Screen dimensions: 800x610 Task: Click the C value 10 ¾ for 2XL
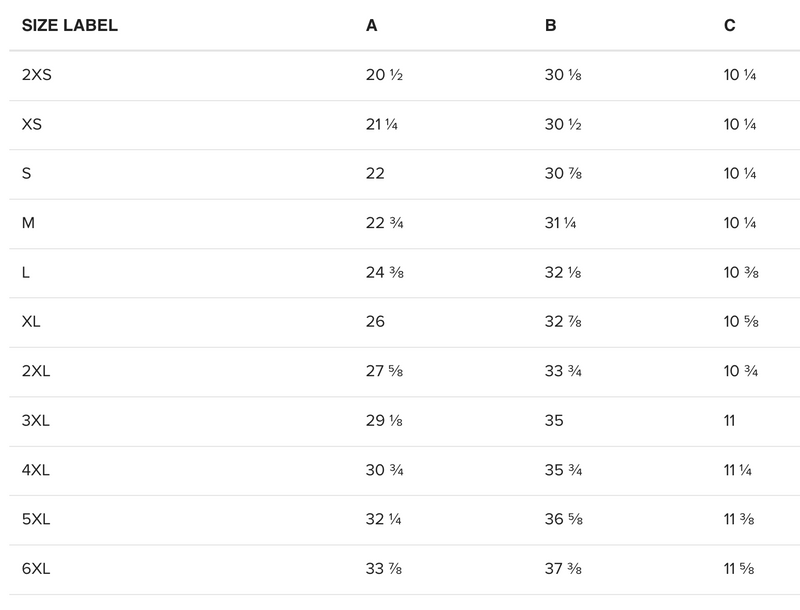[x=740, y=371]
